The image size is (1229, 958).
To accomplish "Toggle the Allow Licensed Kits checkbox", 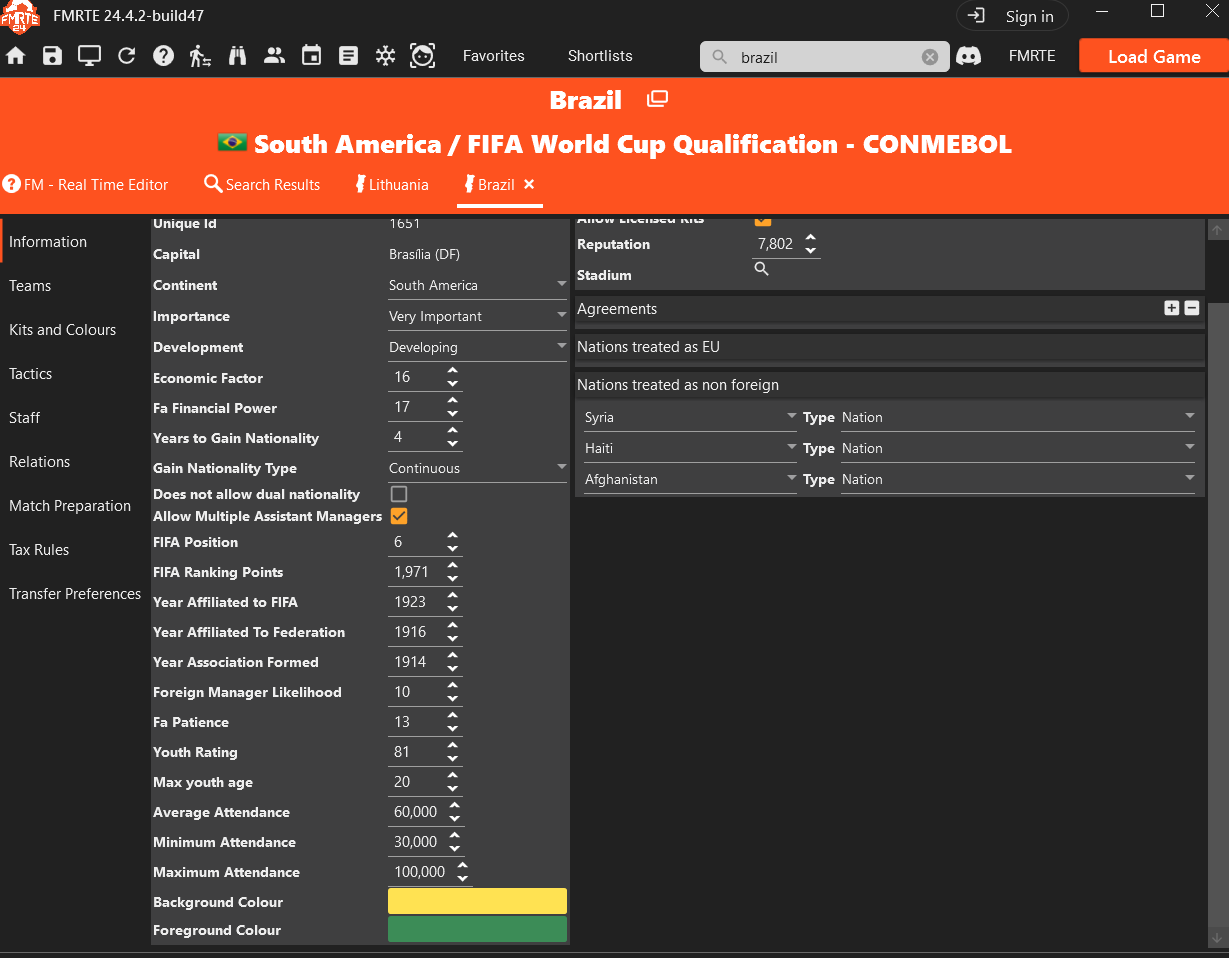I will [763, 219].
